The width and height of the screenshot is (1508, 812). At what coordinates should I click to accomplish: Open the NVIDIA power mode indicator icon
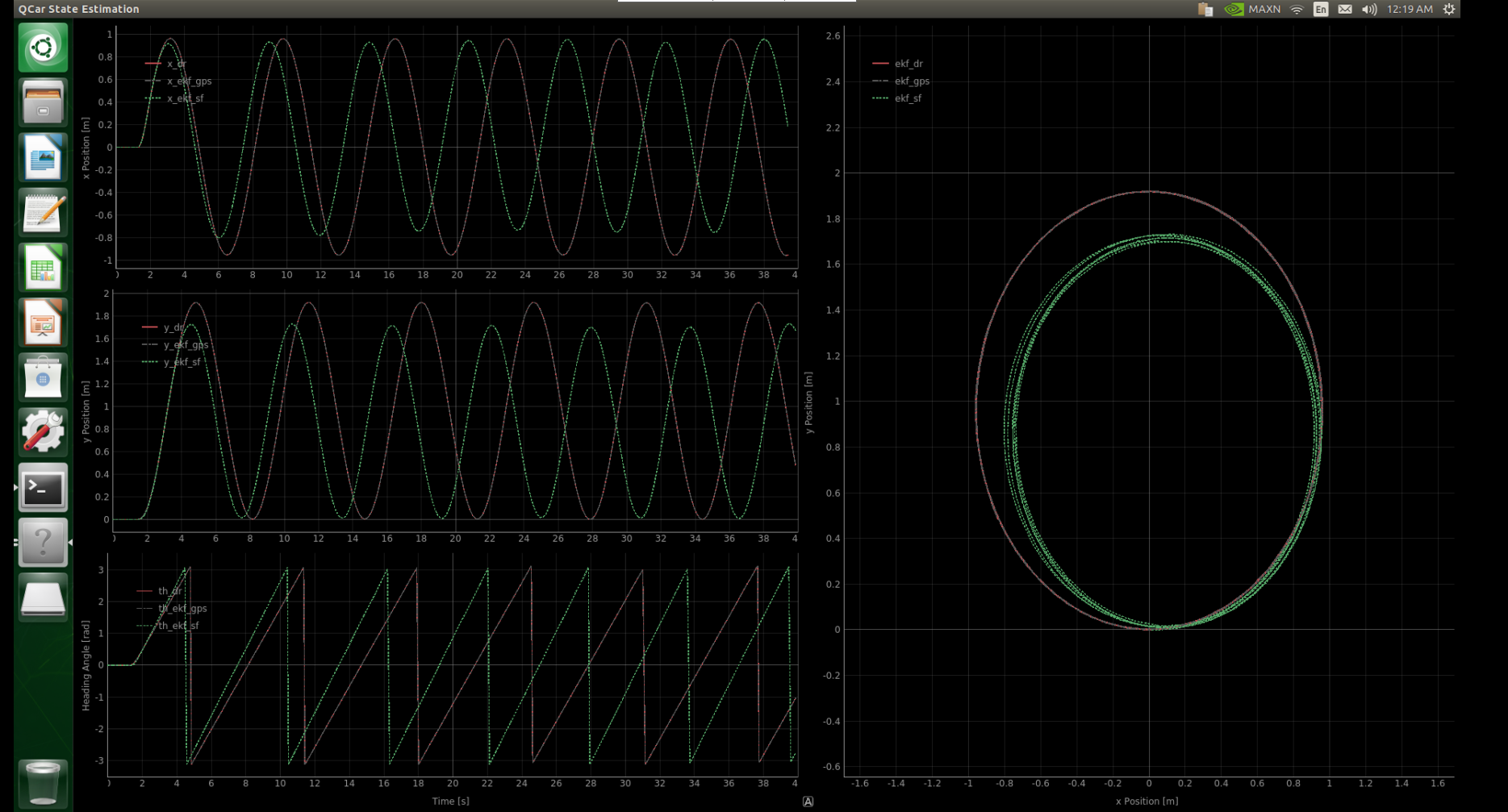pyautogui.click(x=1234, y=9)
